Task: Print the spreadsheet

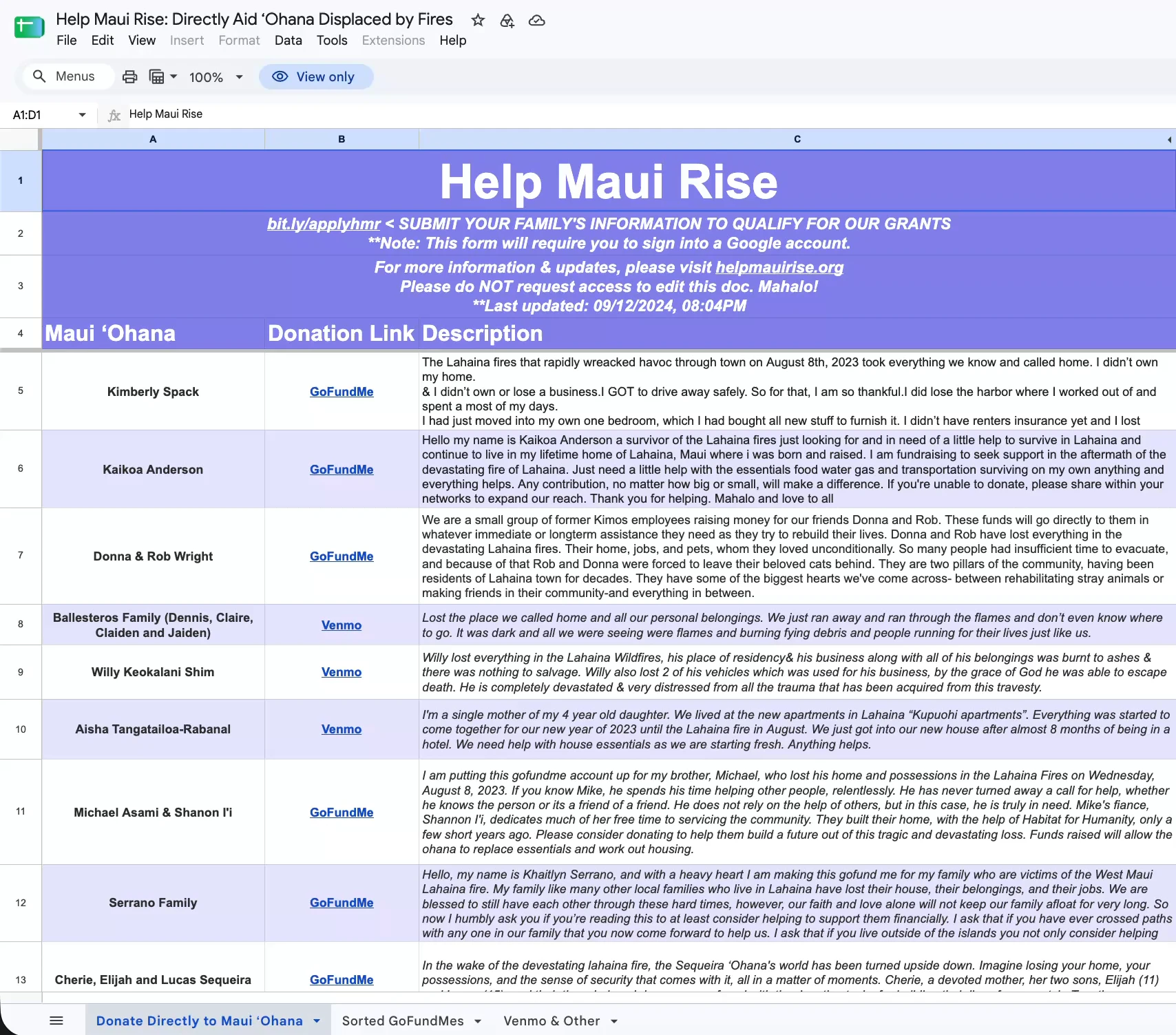Action: (x=129, y=76)
